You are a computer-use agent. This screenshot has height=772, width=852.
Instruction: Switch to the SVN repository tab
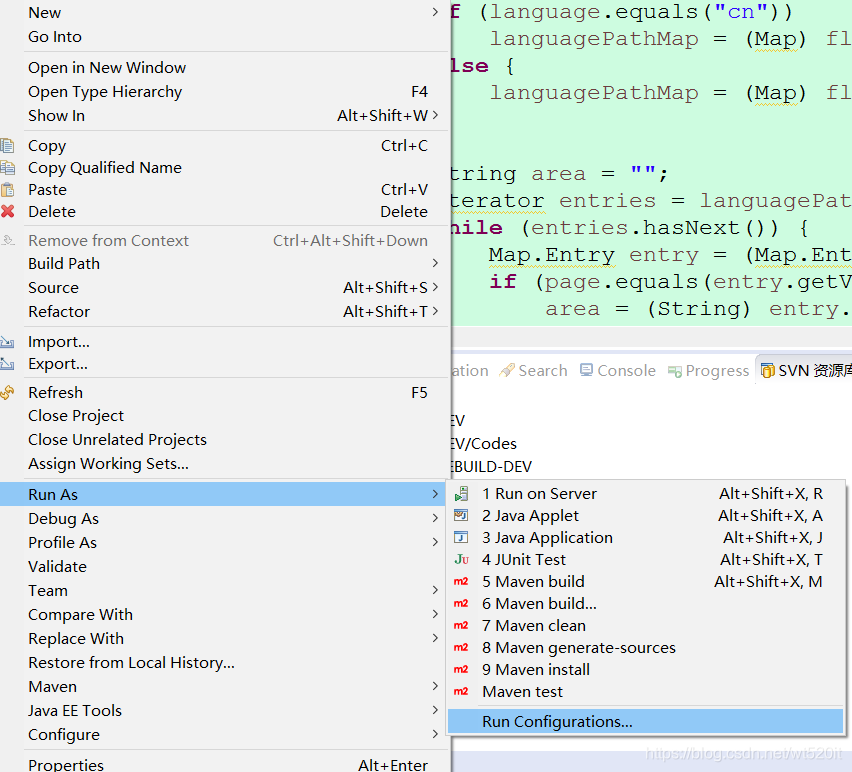(x=806, y=371)
